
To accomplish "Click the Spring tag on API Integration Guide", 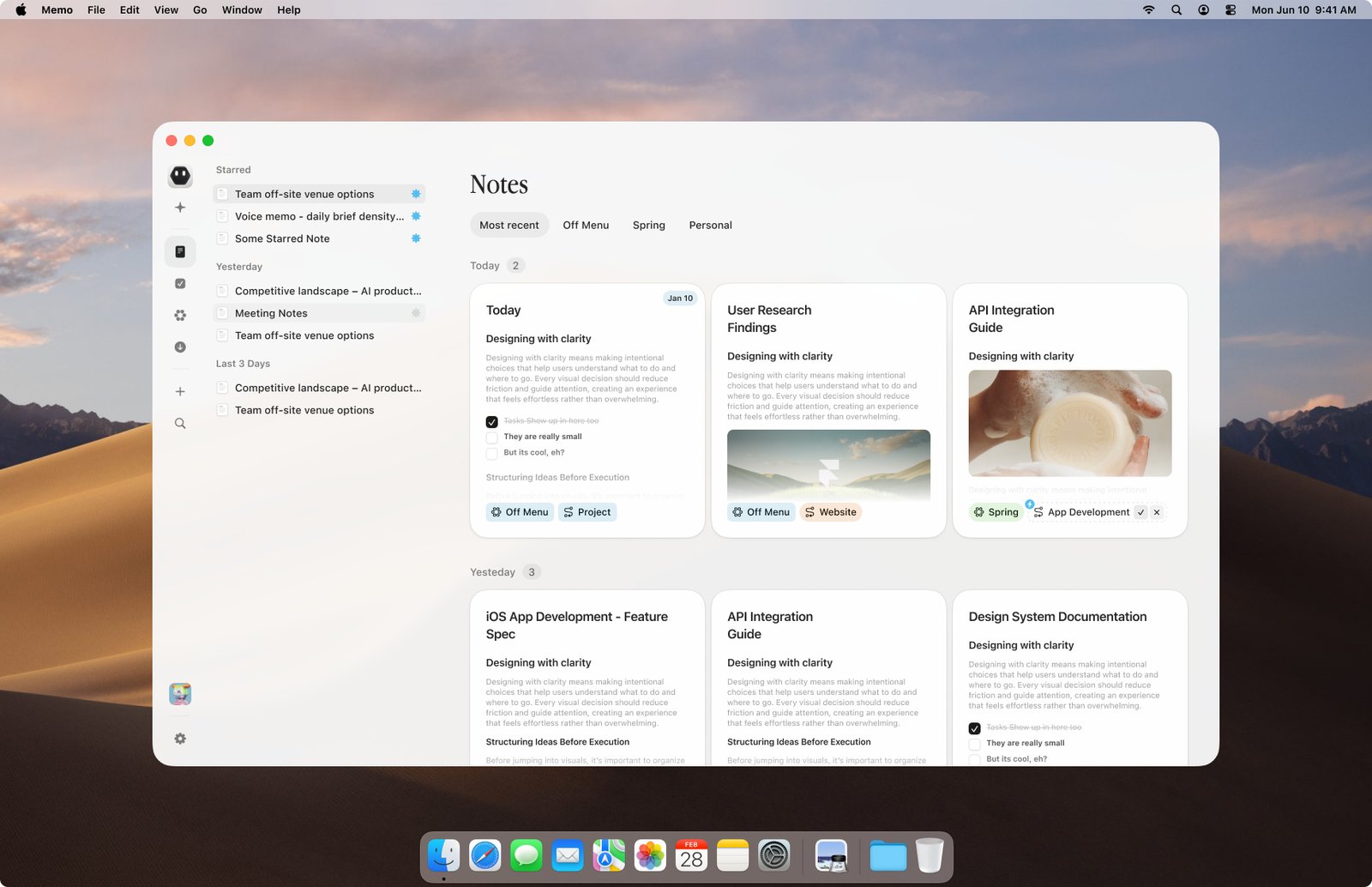I will pos(996,512).
